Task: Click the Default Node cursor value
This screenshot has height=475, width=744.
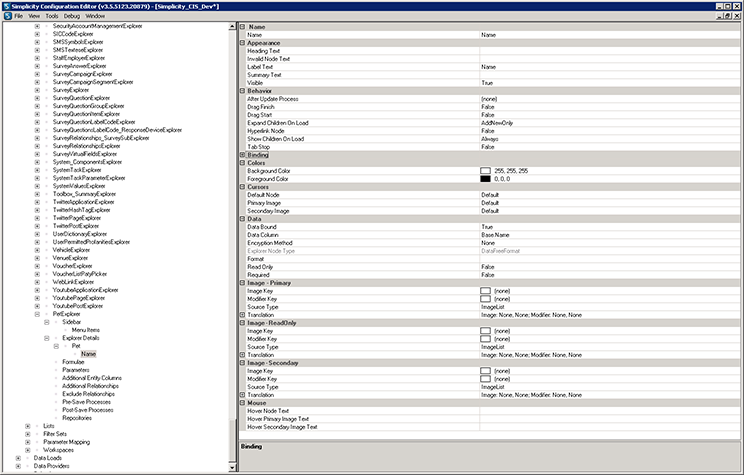Action: 610,195
